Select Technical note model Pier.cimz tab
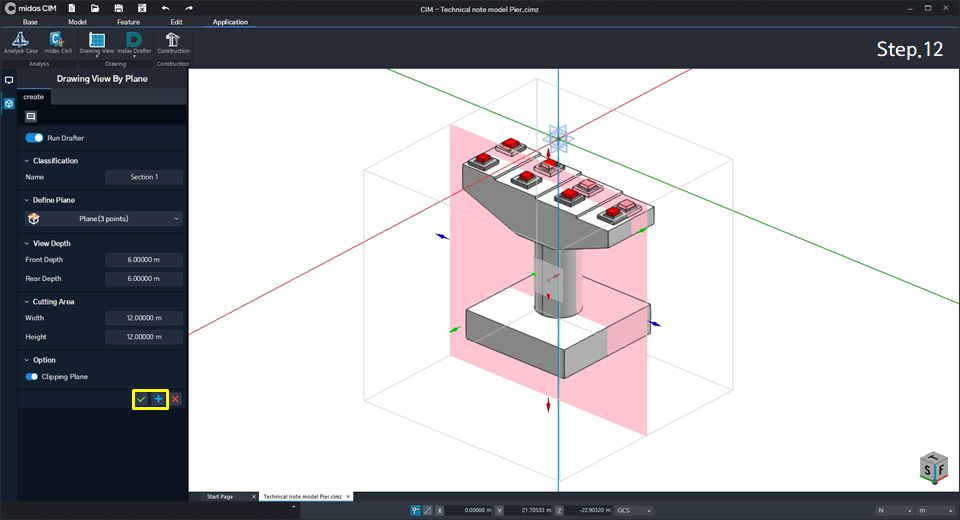 (x=302, y=497)
